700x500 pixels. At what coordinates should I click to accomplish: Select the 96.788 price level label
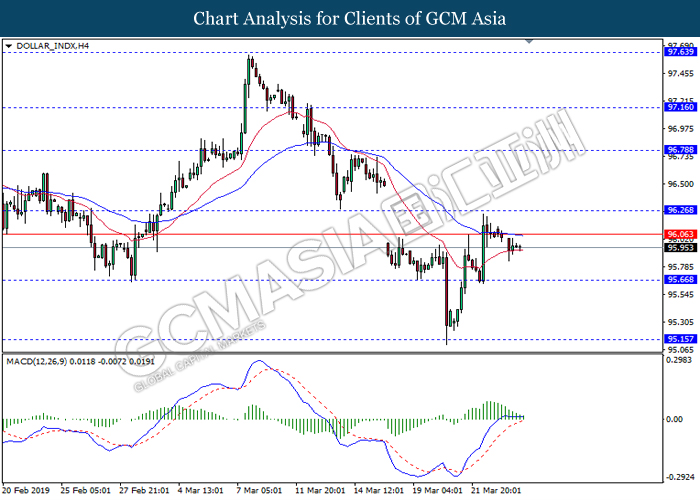[680, 150]
